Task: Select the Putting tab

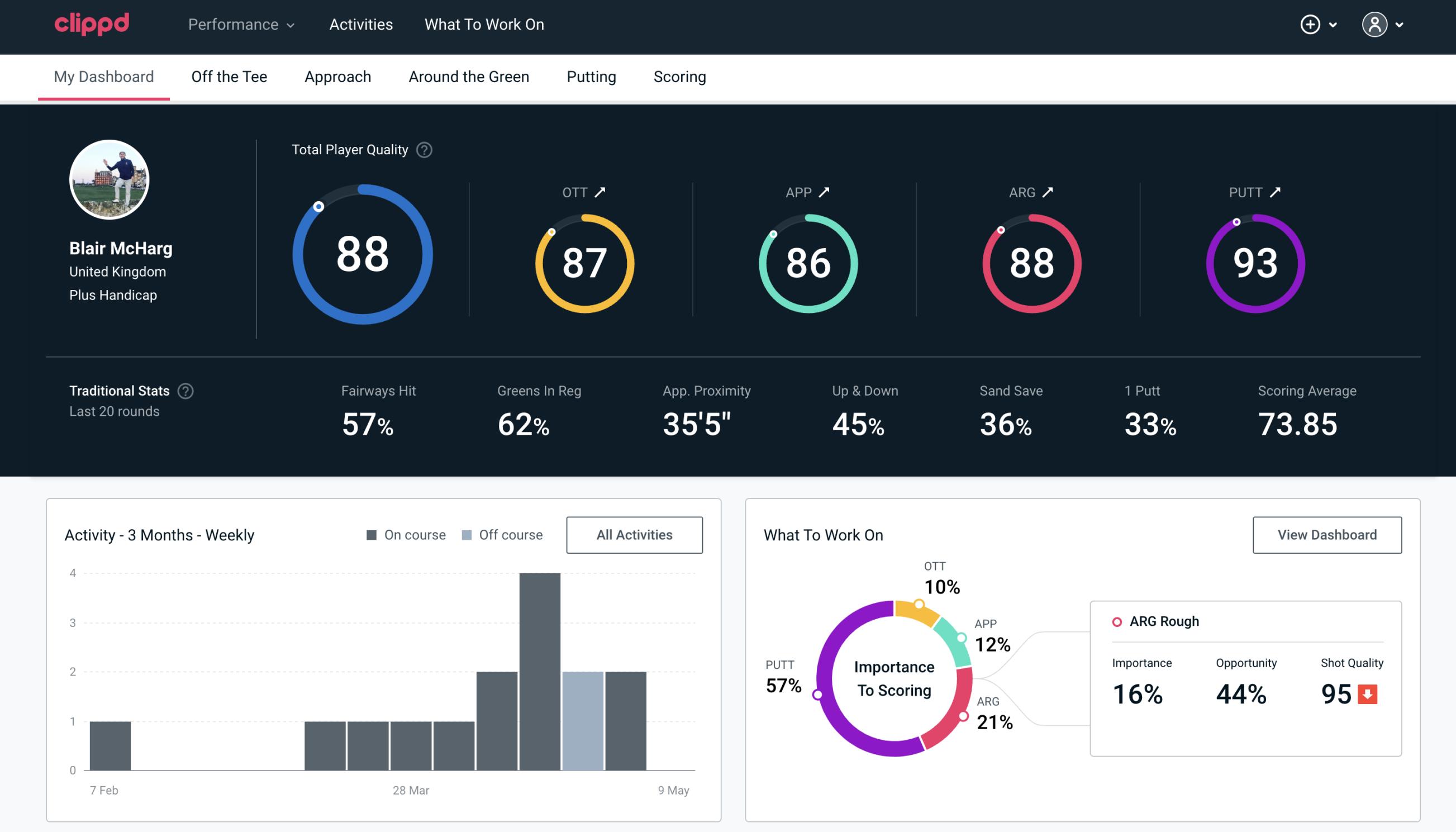Action: (x=591, y=76)
